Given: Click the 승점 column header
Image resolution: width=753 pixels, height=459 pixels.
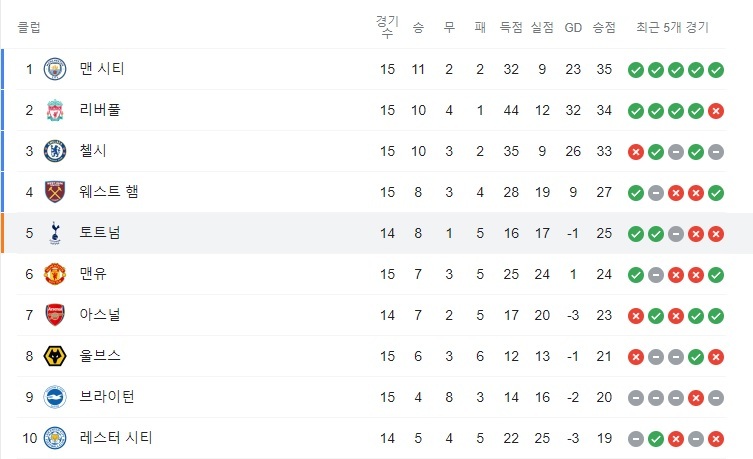Looking at the screenshot, I should (x=604, y=28).
